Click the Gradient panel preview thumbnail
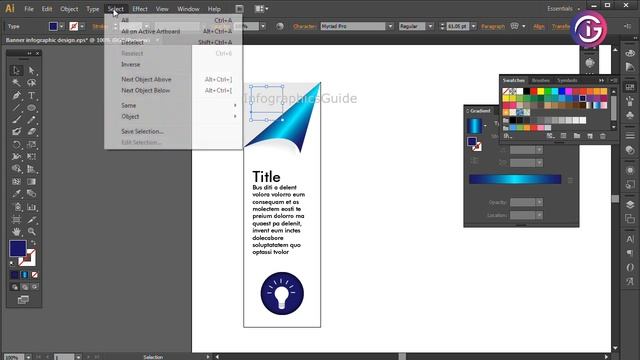The image size is (640, 360). [x=474, y=126]
